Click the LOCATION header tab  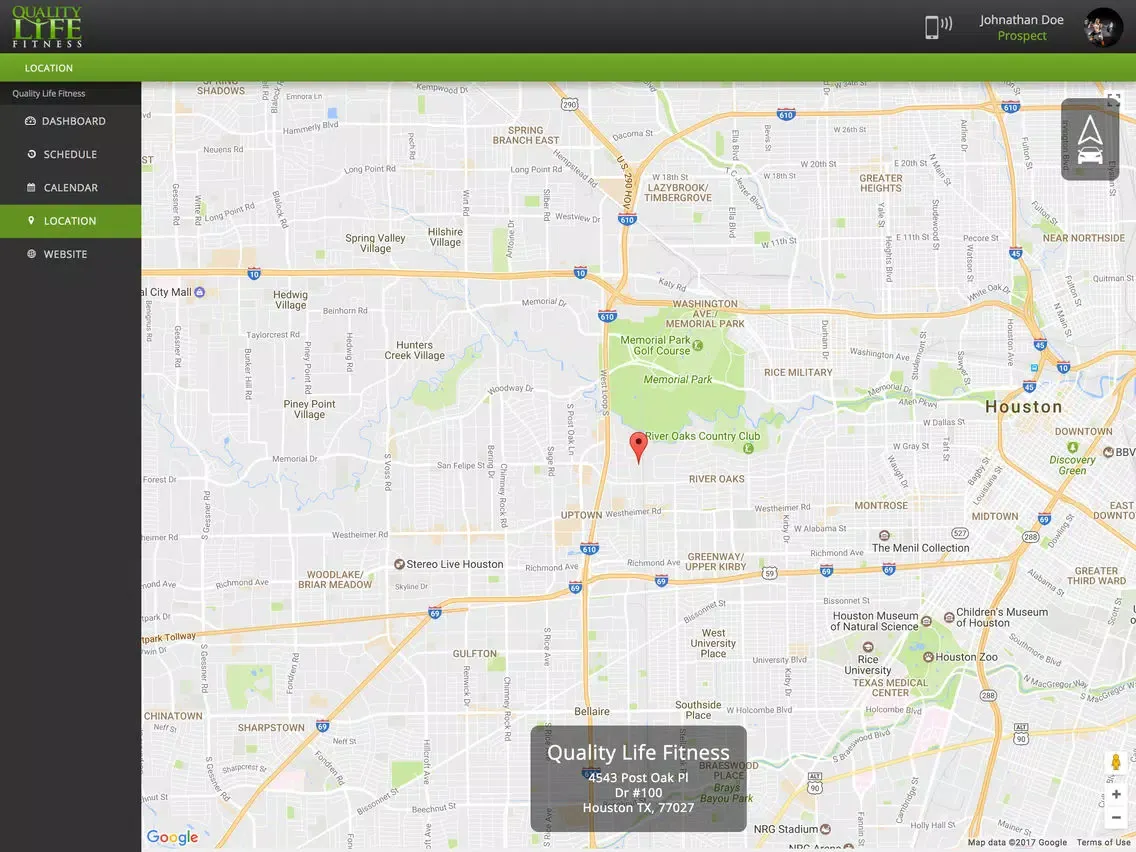pos(49,68)
